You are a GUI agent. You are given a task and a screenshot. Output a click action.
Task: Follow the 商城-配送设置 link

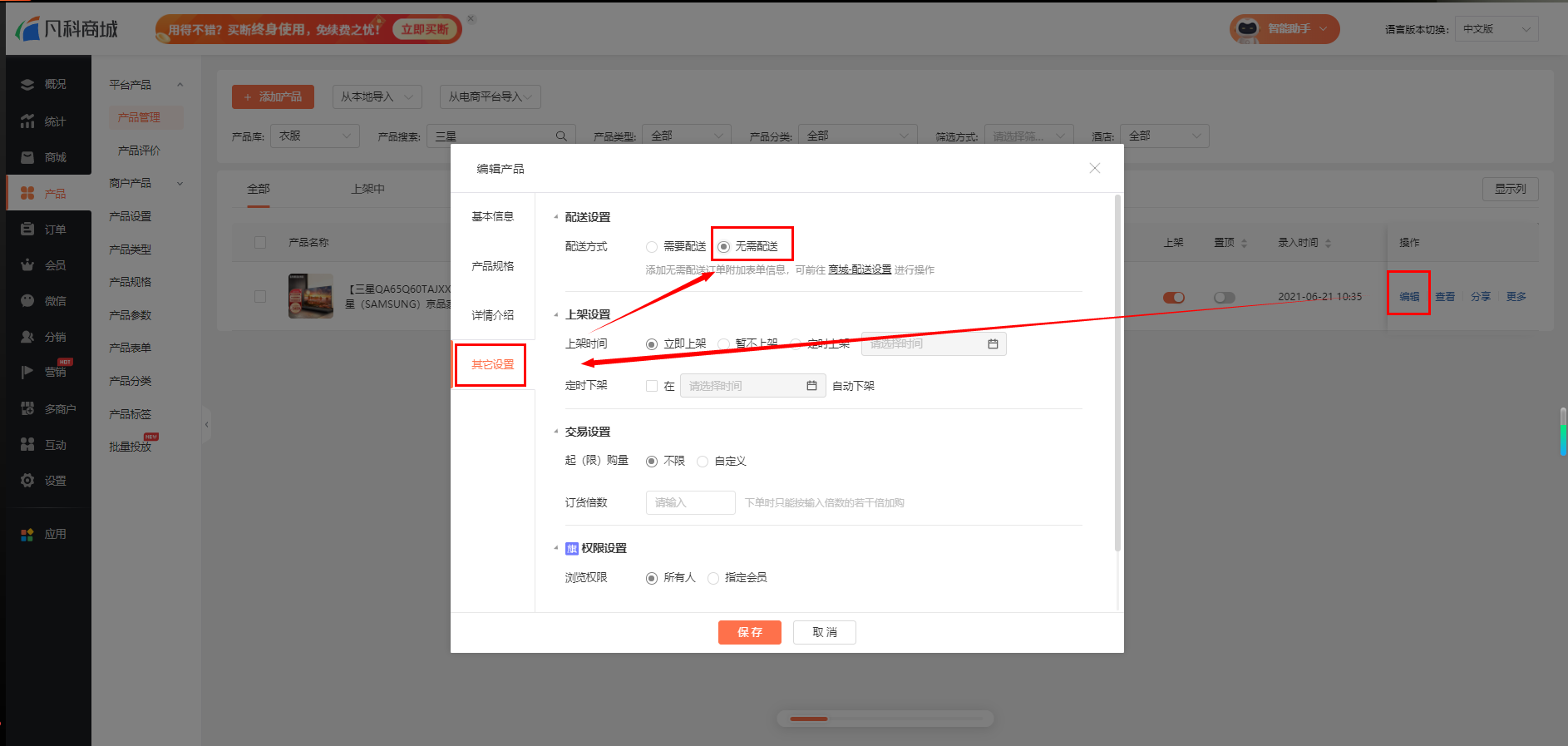860,270
